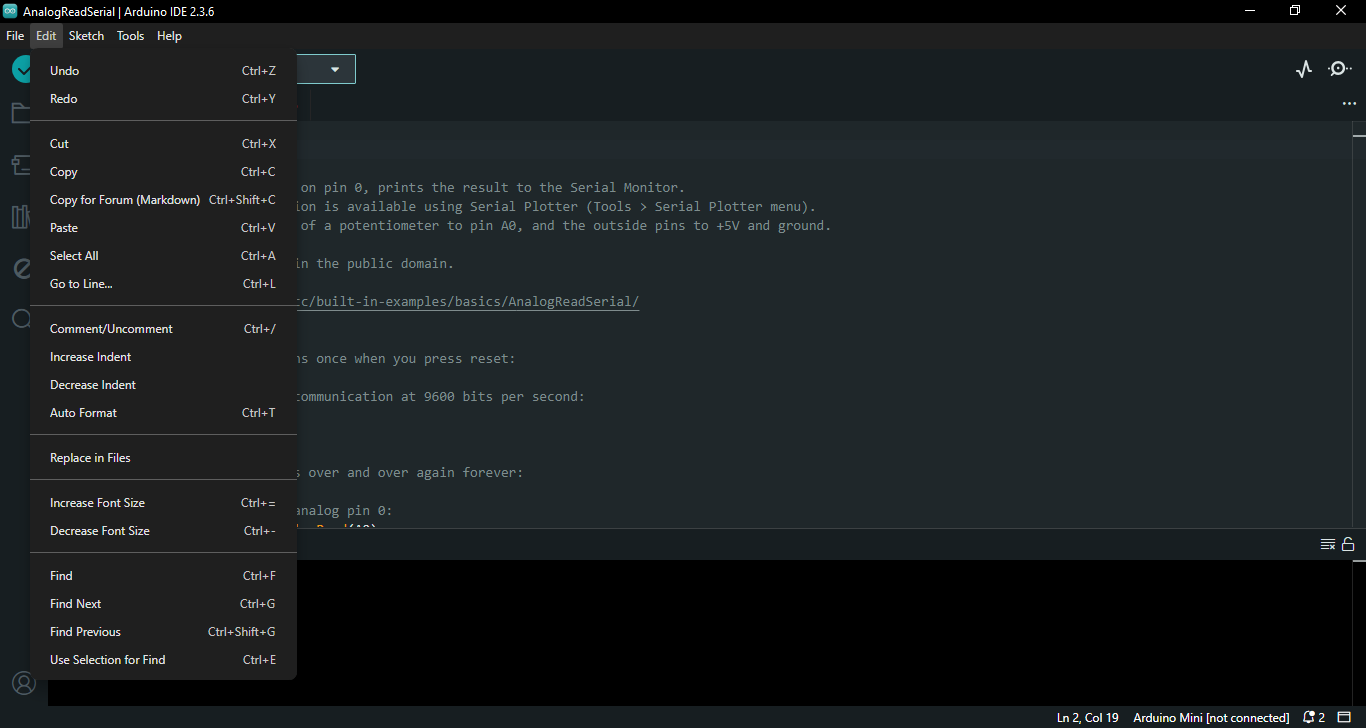Toggle the output panel scroll lock
1366x728 pixels.
tap(1348, 544)
